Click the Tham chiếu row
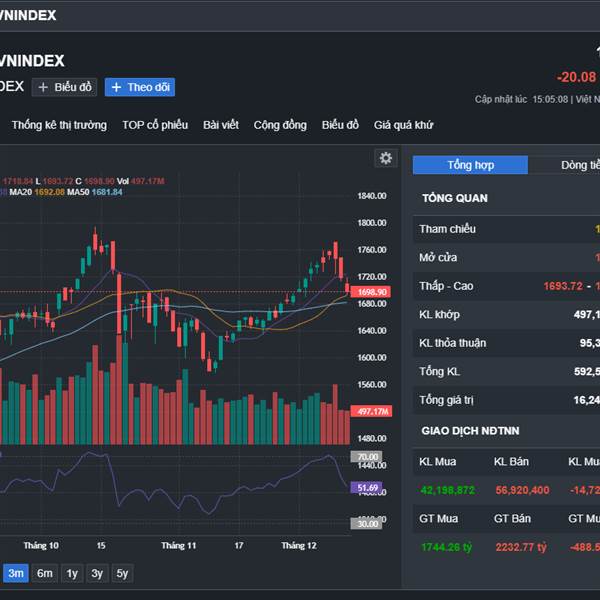Viewport: 600px width, 600px height. pyautogui.click(x=506, y=229)
